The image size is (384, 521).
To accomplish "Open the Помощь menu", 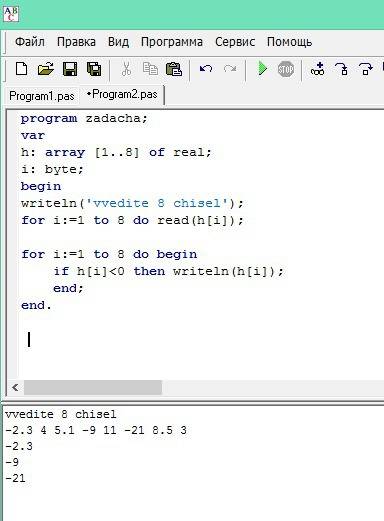I will (289, 42).
